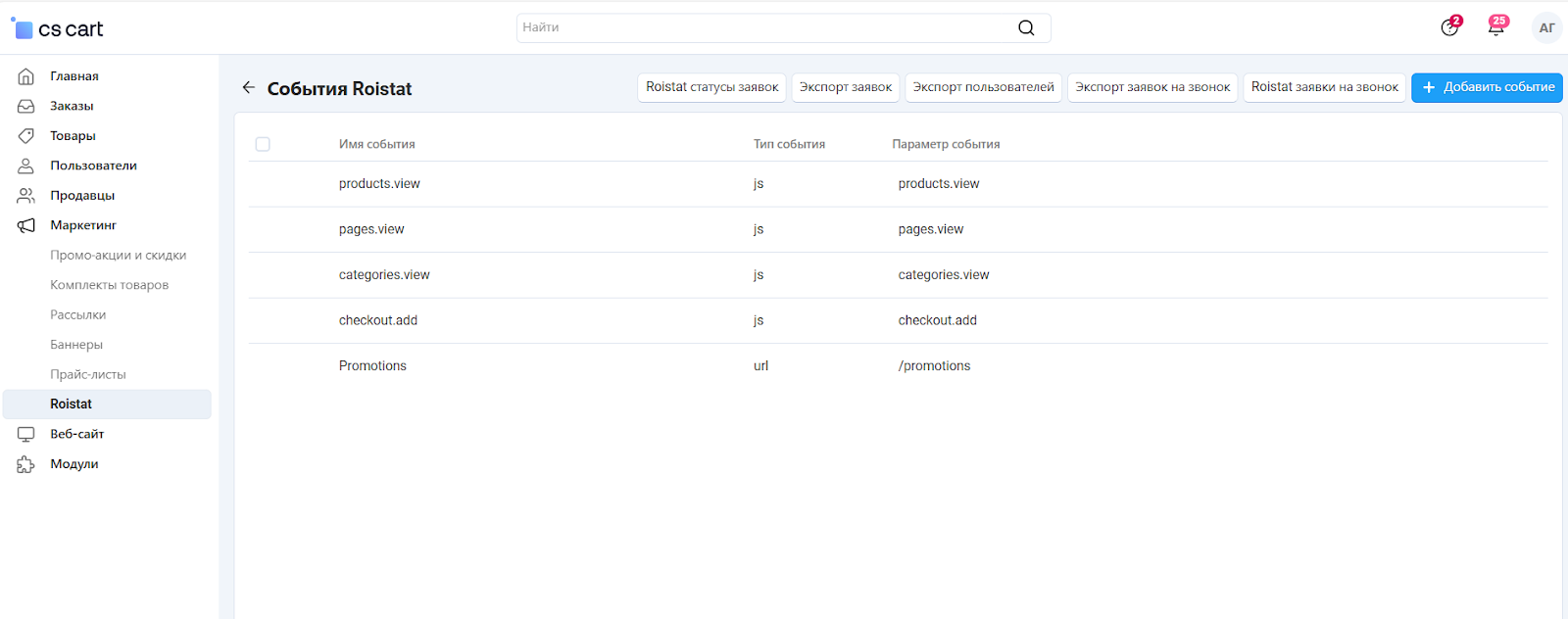The image size is (1568, 619).
Task: Click the Параметр события column header
Action: 946,144
